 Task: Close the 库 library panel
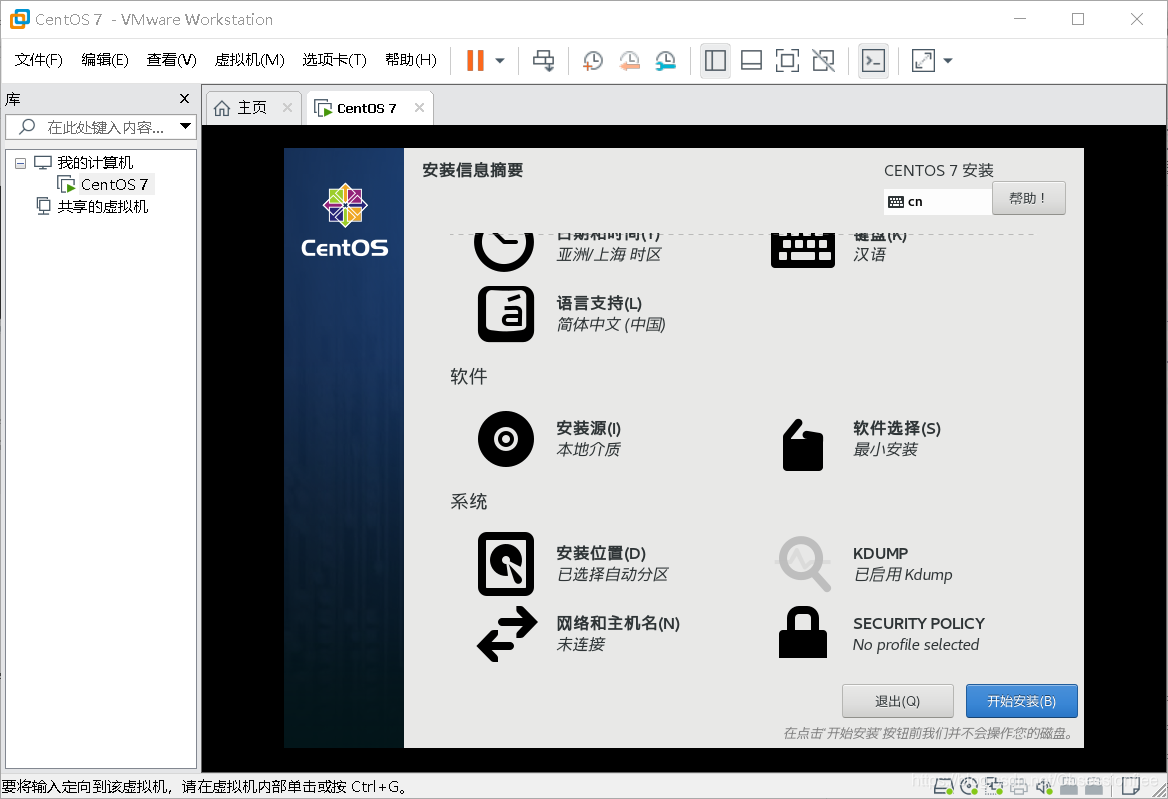[185, 98]
